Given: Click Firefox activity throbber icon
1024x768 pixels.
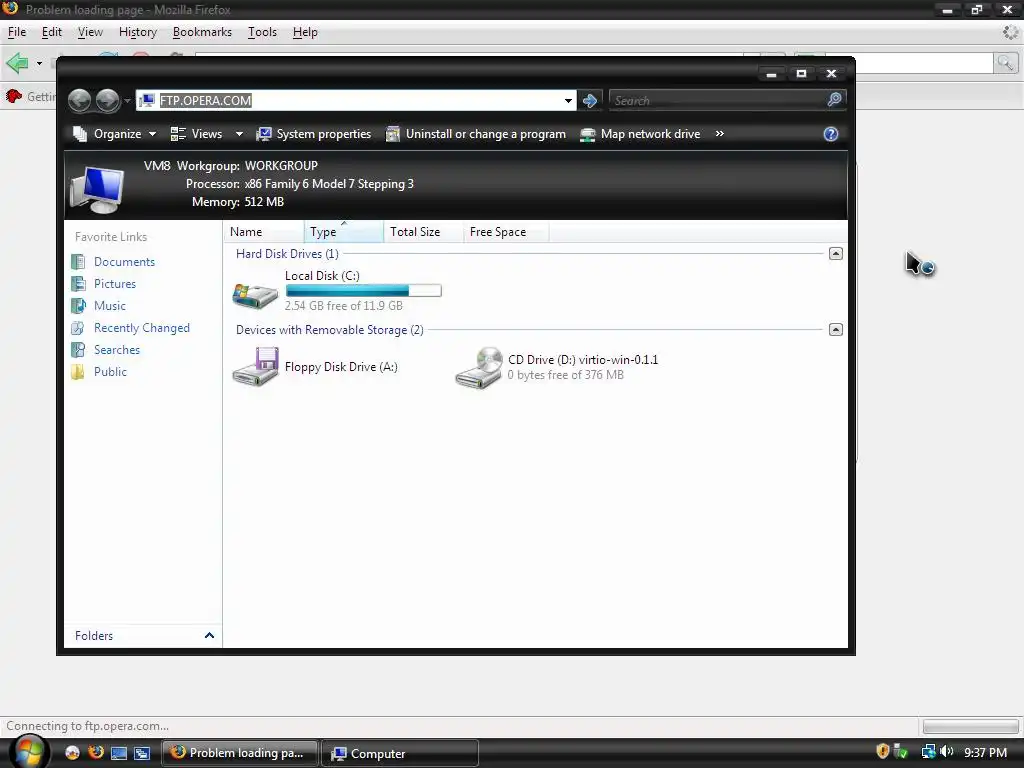Looking at the screenshot, I should 1010,32.
